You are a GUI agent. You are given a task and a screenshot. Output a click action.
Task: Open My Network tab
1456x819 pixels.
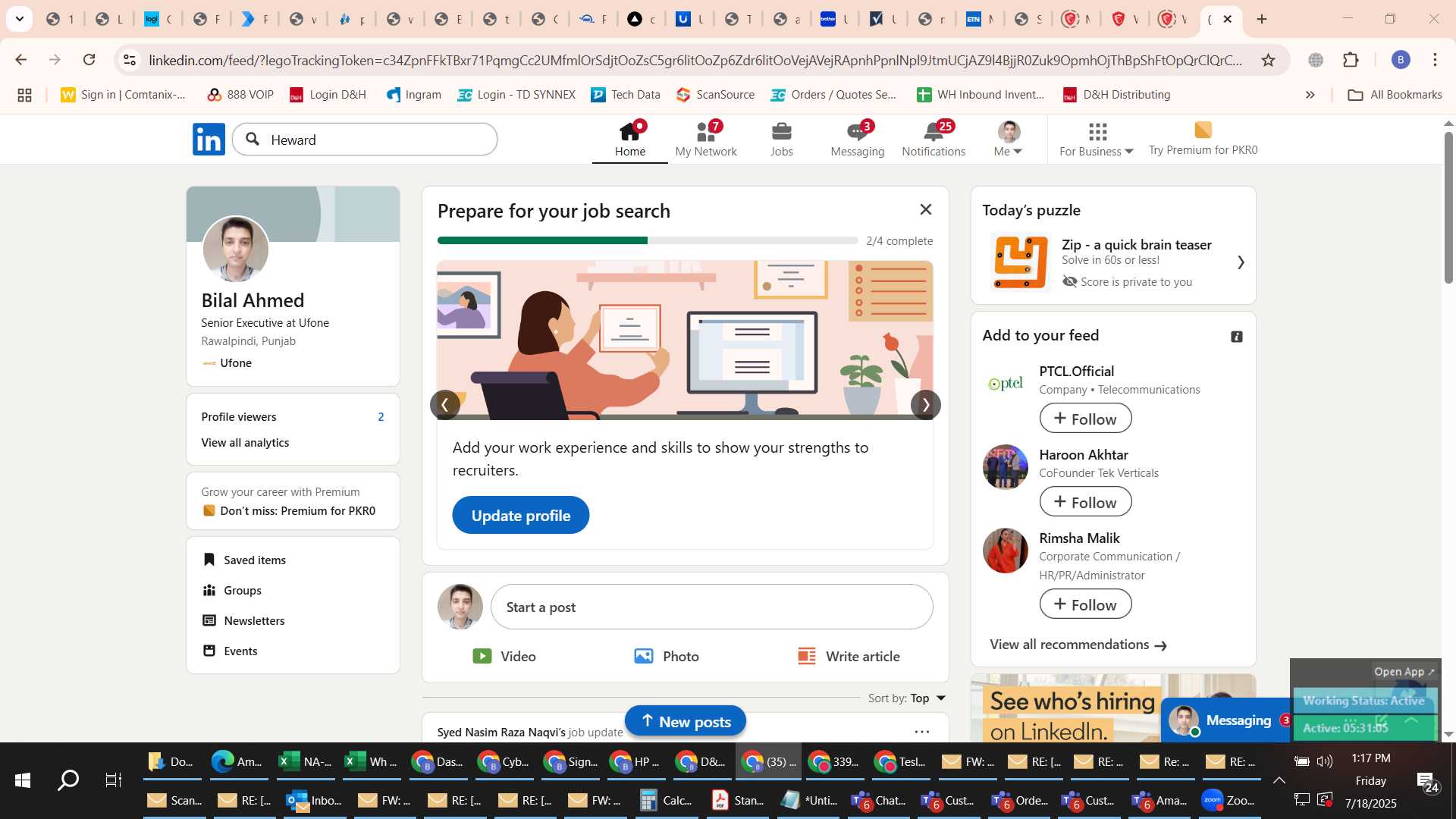point(705,140)
